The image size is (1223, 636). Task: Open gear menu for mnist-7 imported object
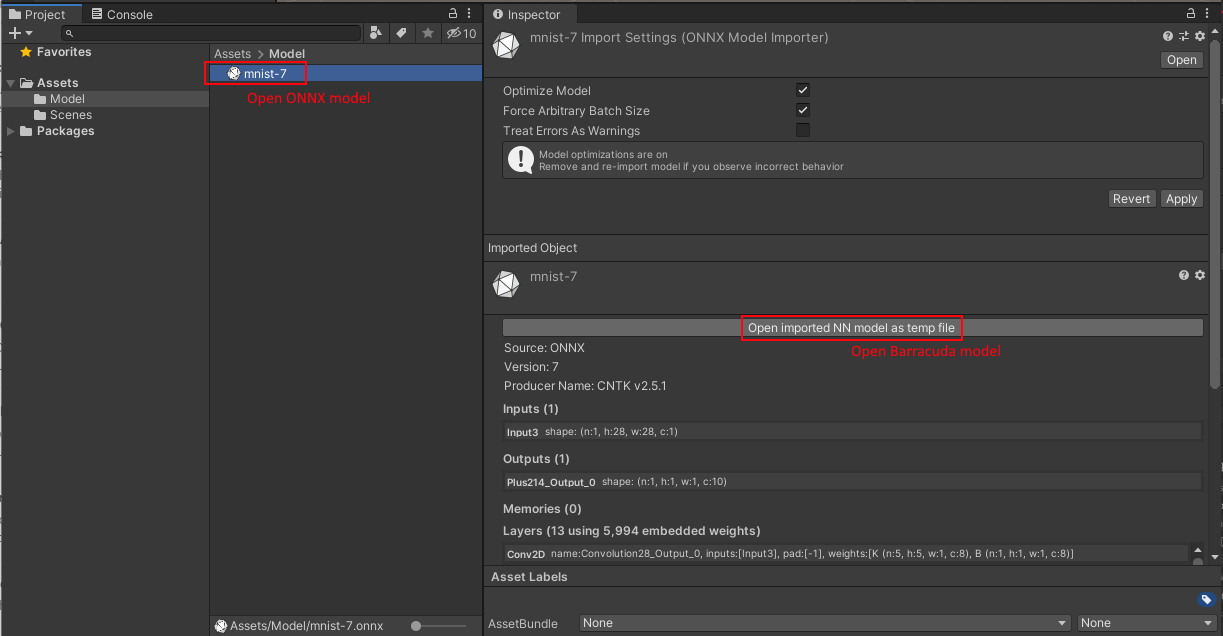coord(1200,275)
